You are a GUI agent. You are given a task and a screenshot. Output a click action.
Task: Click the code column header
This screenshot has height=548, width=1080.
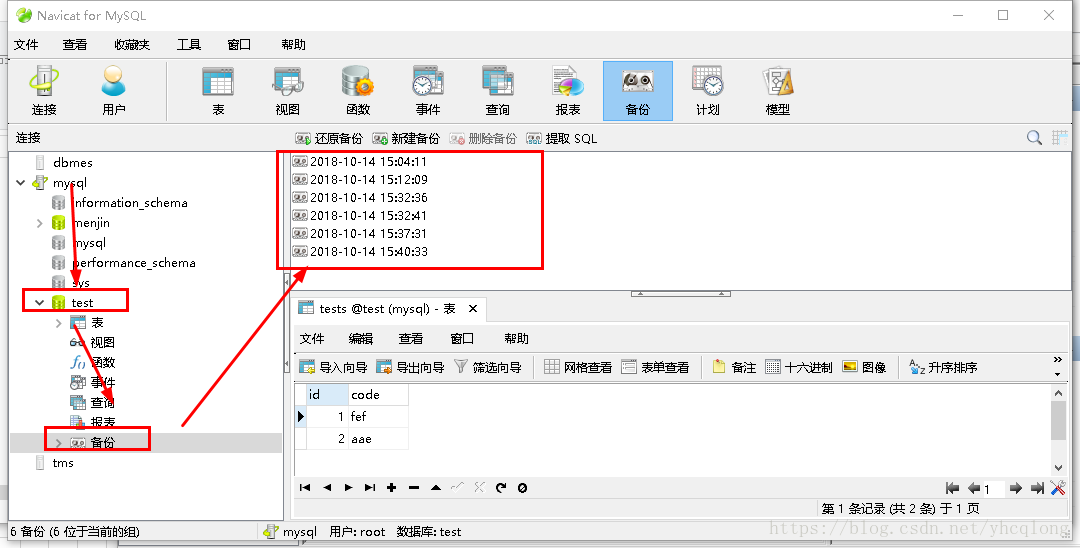[378, 394]
